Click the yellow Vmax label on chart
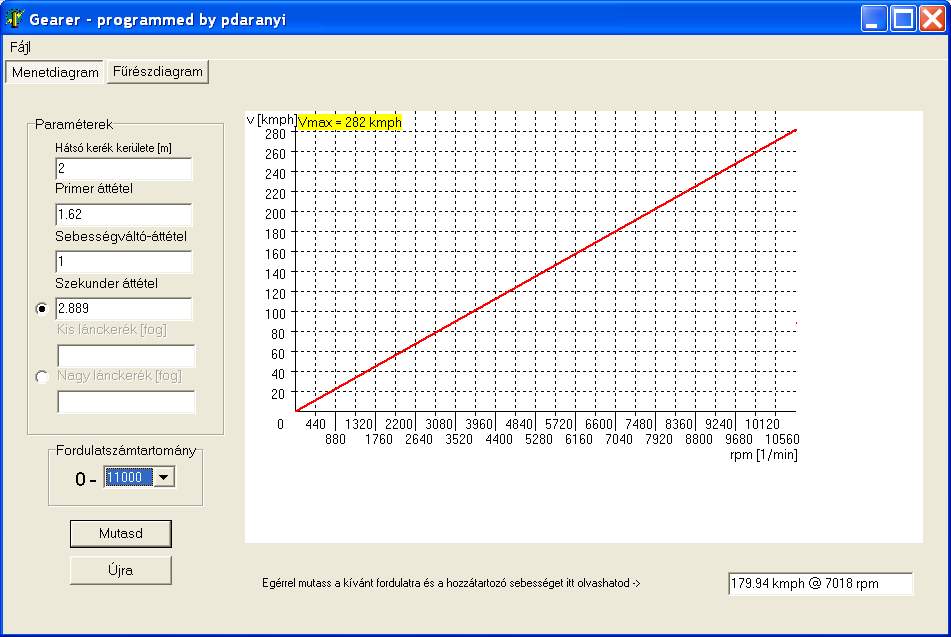The width and height of the screenshot is (951, 637). 350,122
